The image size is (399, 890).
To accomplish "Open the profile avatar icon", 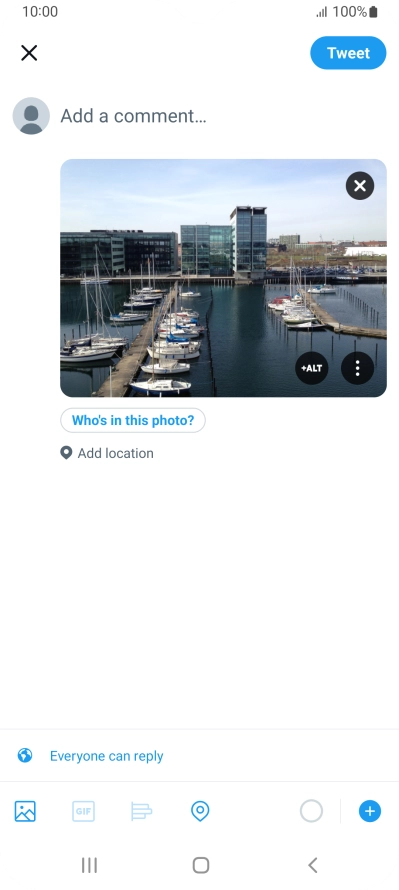I will (x=31, y=116).
